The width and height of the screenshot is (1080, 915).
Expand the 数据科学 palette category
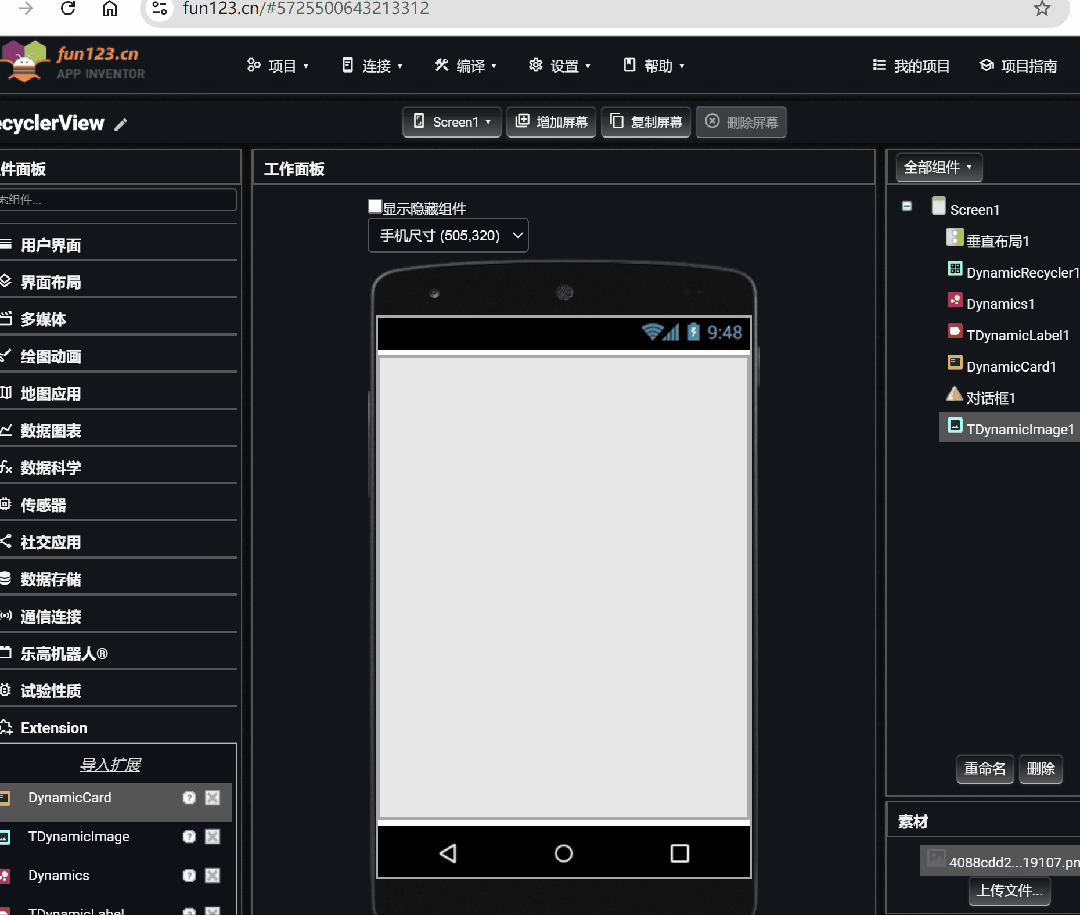(x=118, y=468)
